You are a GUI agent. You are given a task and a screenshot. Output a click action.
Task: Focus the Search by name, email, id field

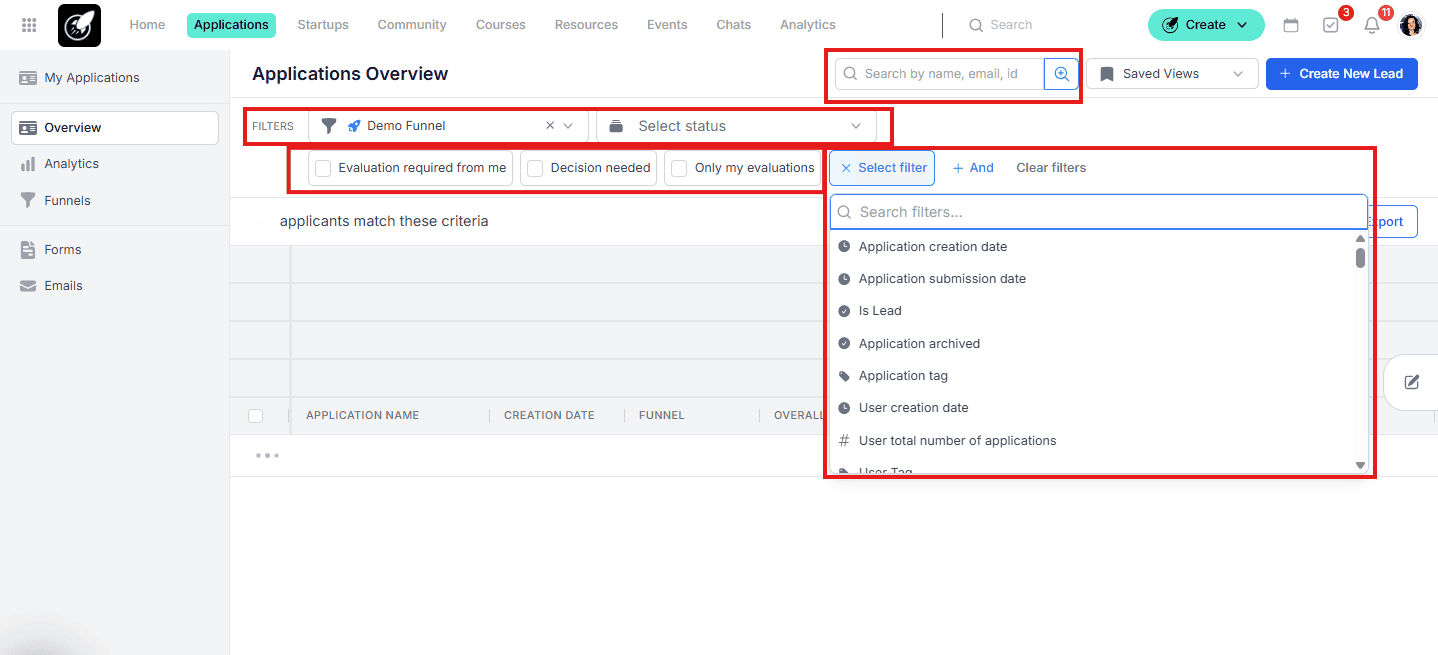(x=940, y=74)
